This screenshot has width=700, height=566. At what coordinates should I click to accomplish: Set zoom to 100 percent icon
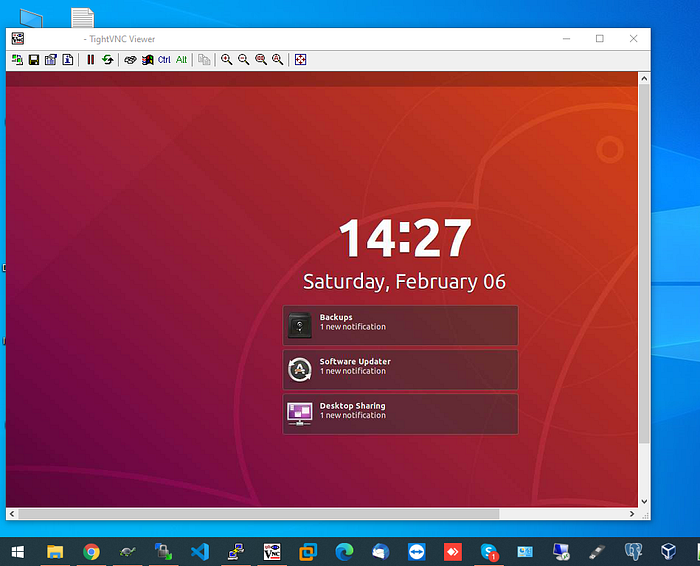click(261, 60)
